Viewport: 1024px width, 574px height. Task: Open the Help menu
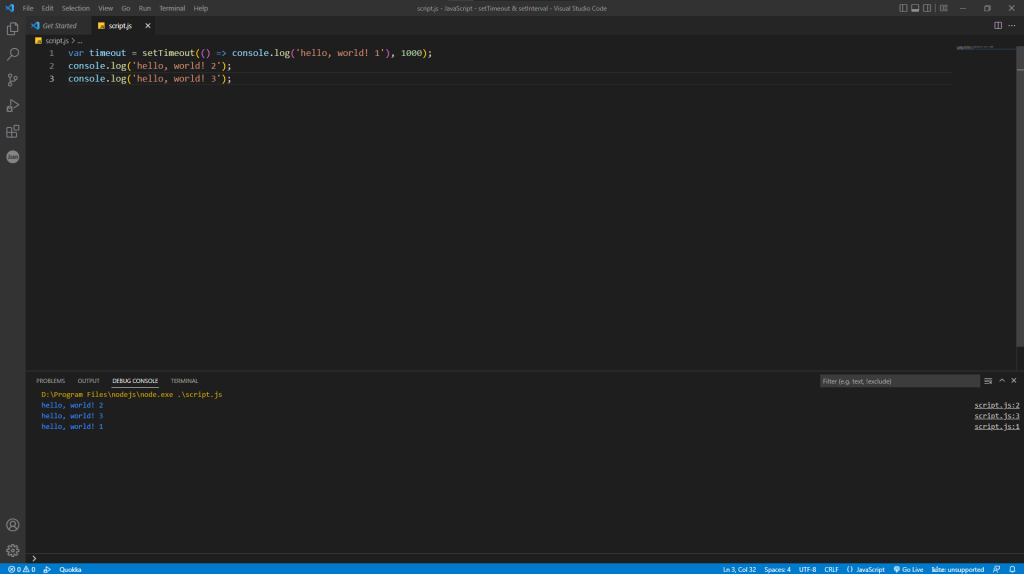[x=200, y=8]
